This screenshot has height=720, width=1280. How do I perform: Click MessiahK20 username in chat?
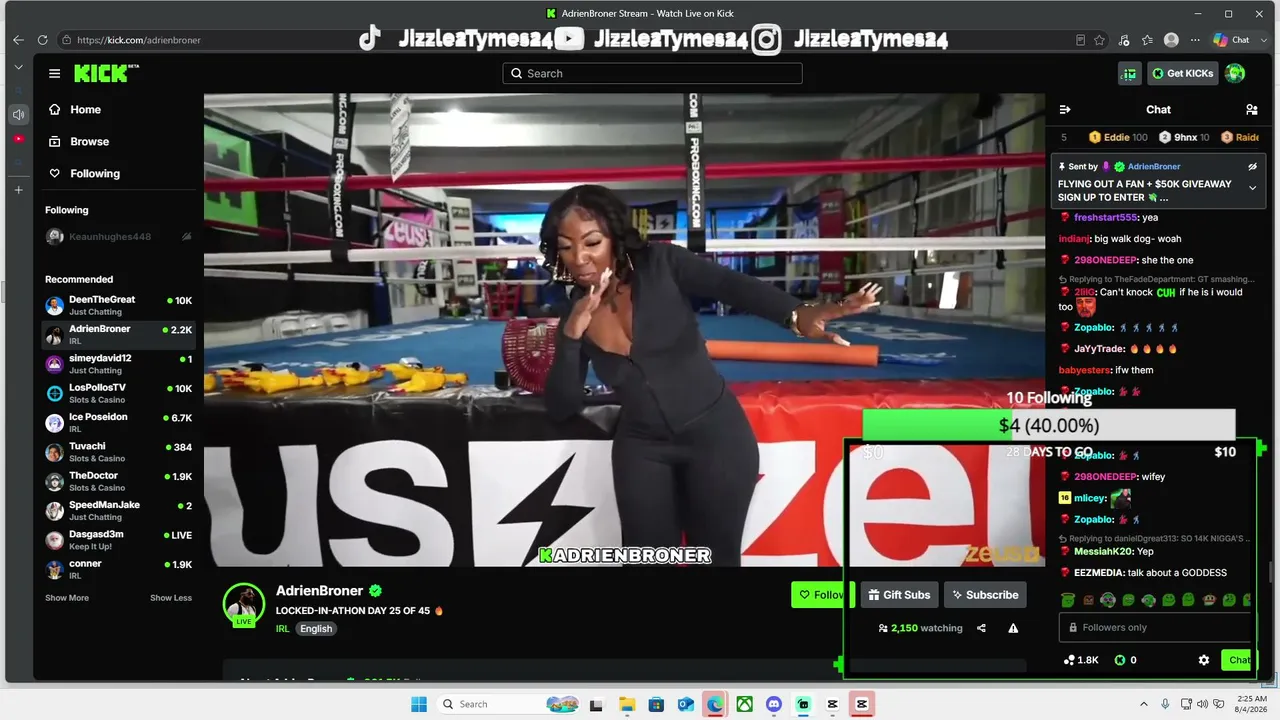pos(1103,551)
